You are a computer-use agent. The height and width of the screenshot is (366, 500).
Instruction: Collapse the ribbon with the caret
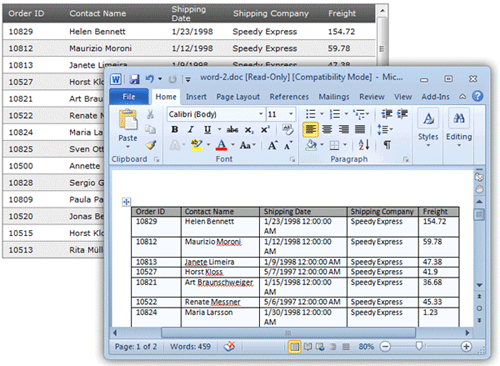coord(462,97)
